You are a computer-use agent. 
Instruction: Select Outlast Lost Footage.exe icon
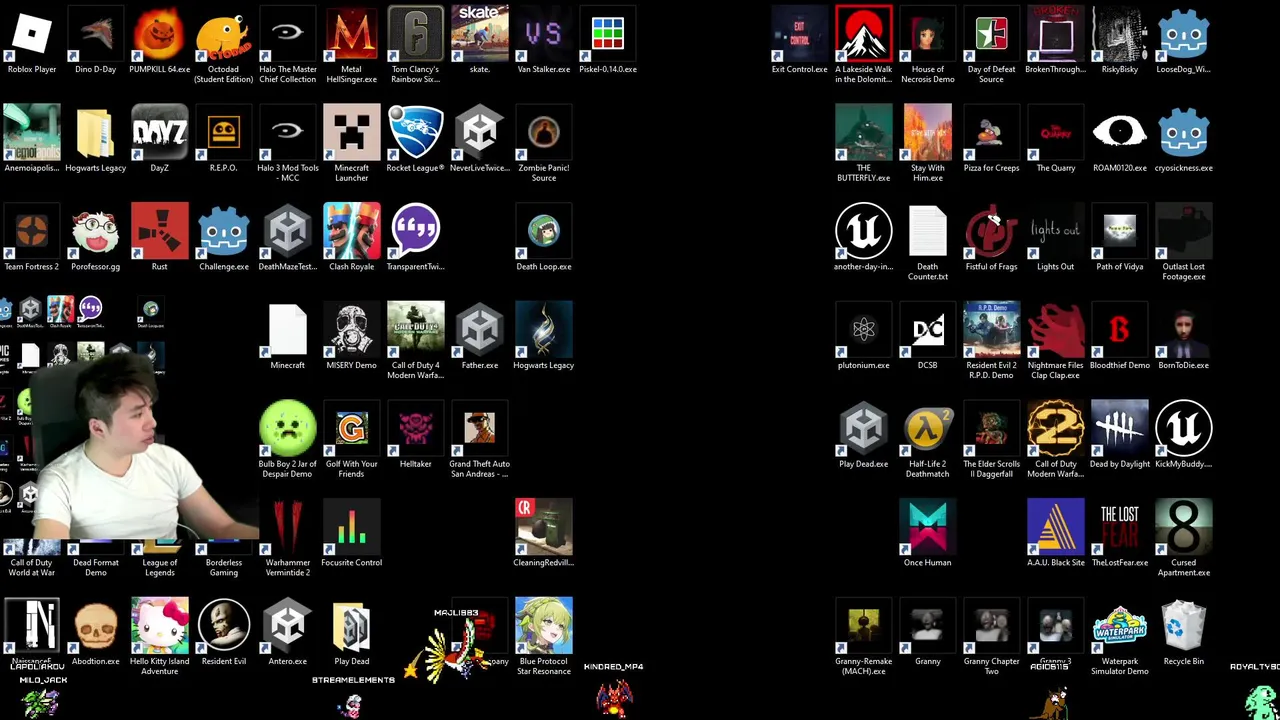pyautogui.click(x=1184, y=230)
